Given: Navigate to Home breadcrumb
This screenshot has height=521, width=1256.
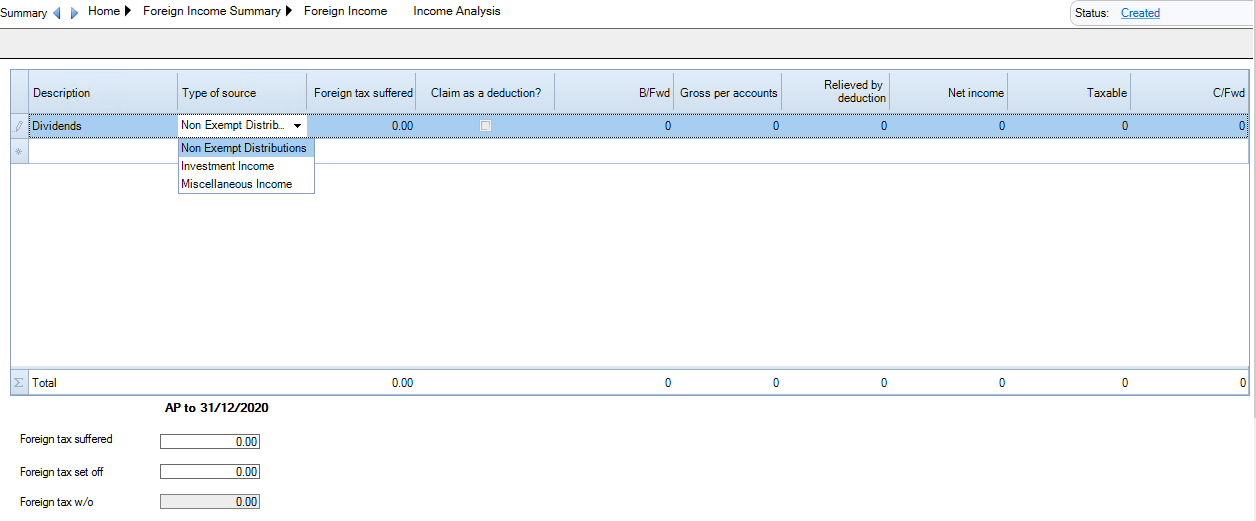Looking at the screenshot, I should tap(104, 12).
